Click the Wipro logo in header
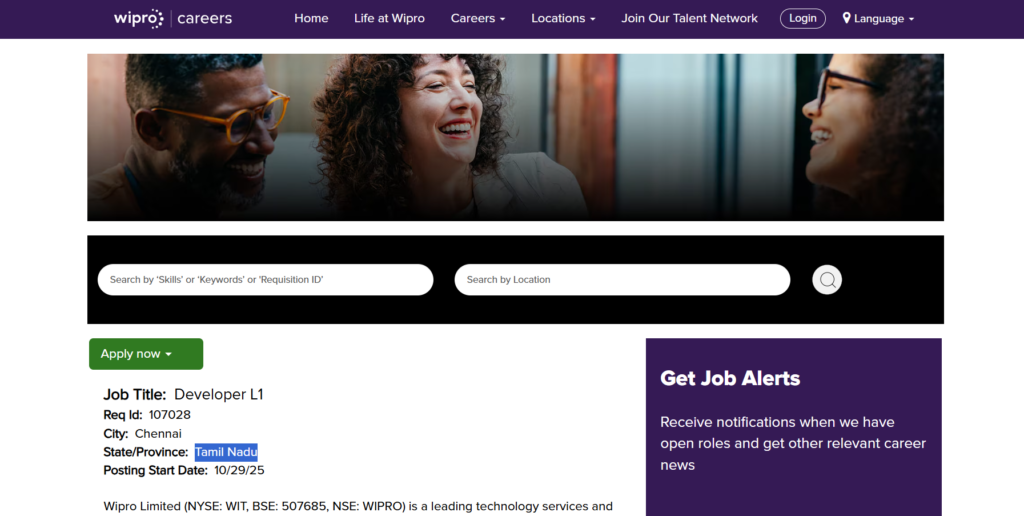This screenshot has width=1024, height=516. [138, 18]
